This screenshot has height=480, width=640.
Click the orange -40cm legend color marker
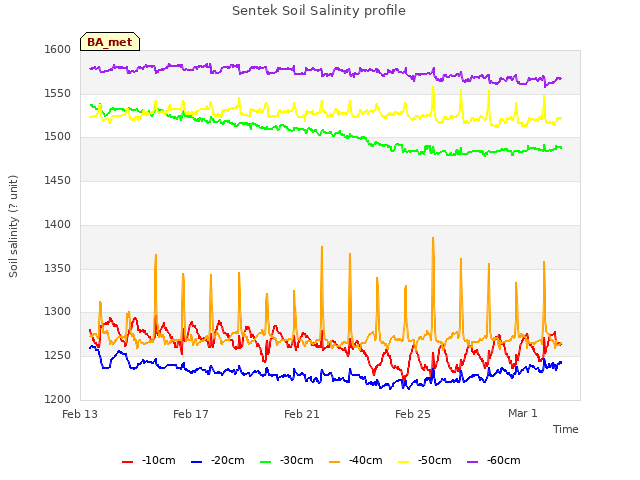334,462
